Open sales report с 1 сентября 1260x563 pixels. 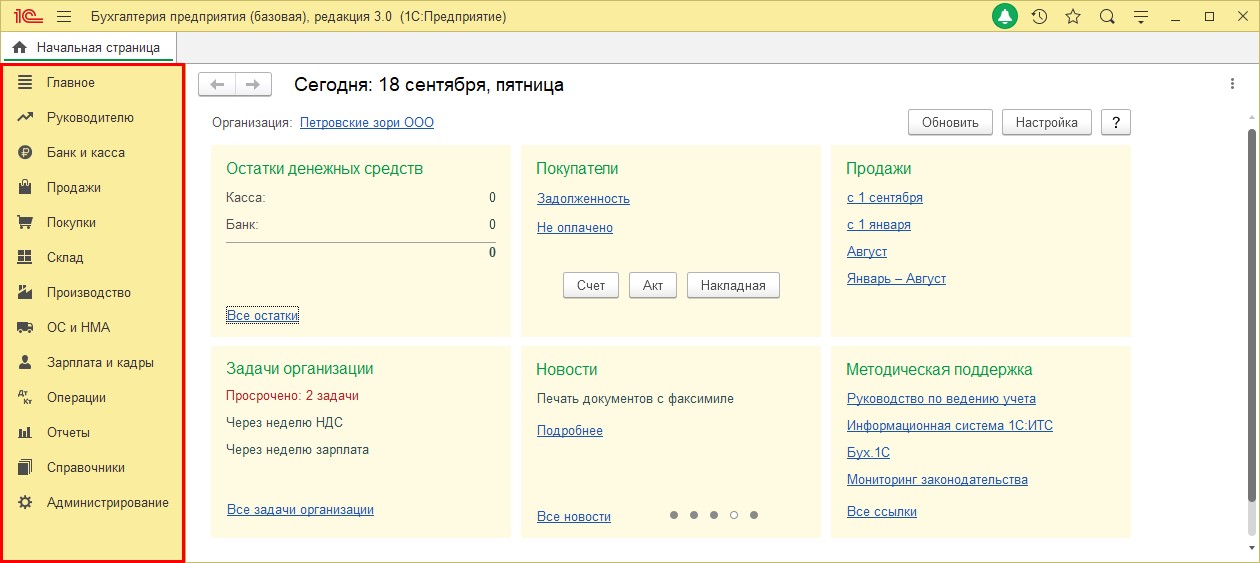[x=885, y=197]
